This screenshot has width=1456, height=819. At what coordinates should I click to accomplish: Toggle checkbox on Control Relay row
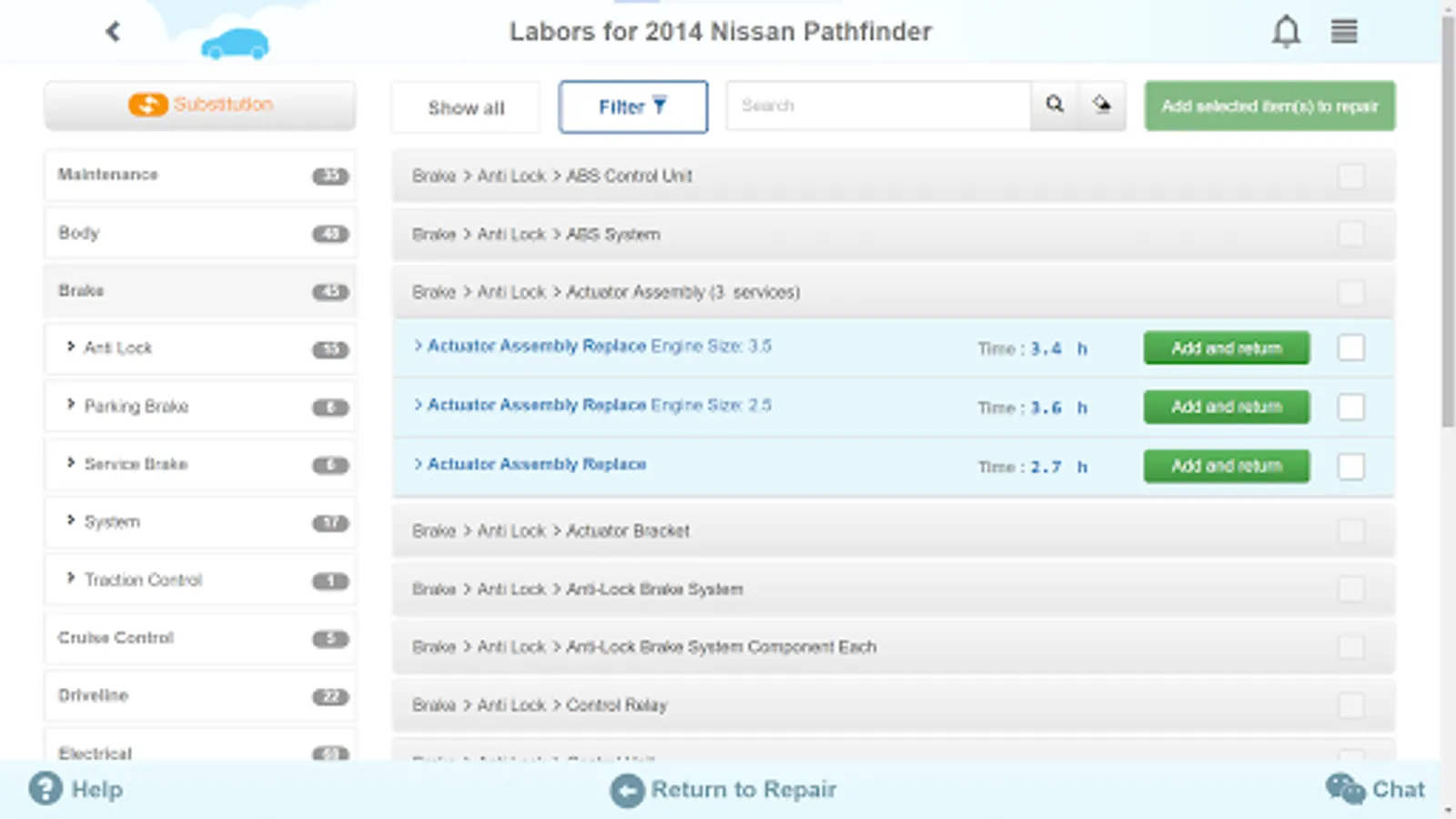pyautogui.click(x=1351, y=705)
